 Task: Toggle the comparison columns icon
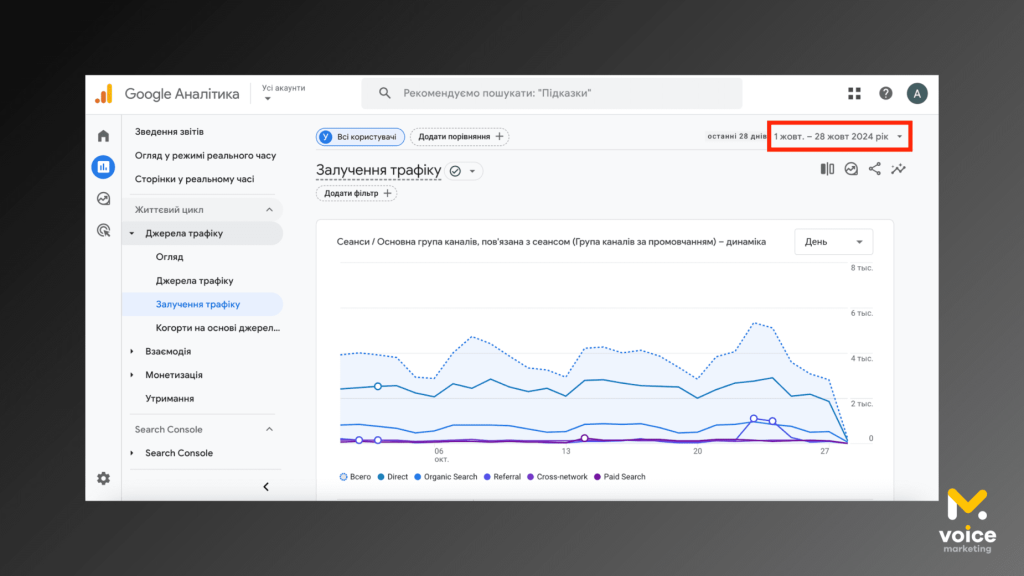pyautogui.click(x=827, y=169)
